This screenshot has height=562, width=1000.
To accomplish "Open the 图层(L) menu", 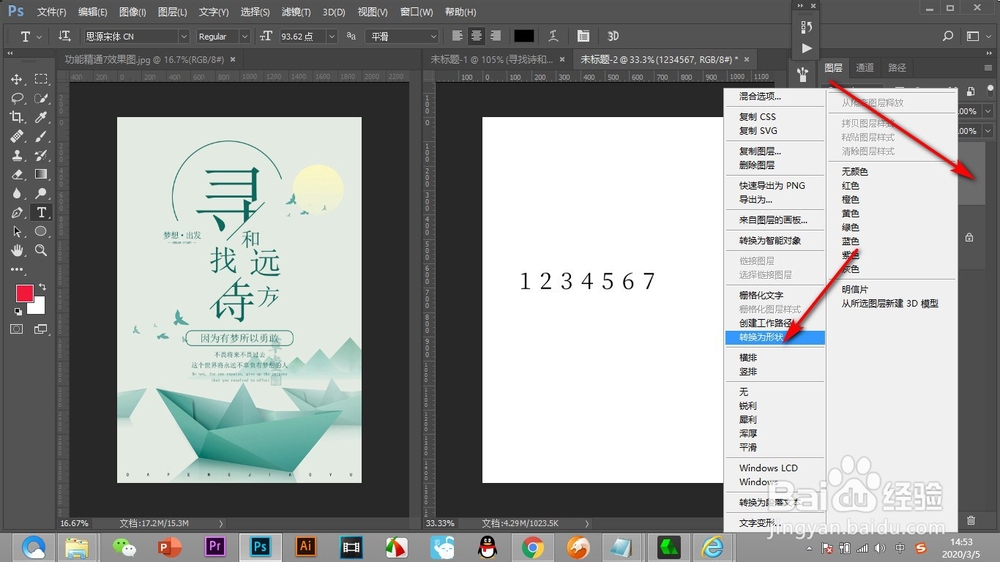I will (172, 12).
